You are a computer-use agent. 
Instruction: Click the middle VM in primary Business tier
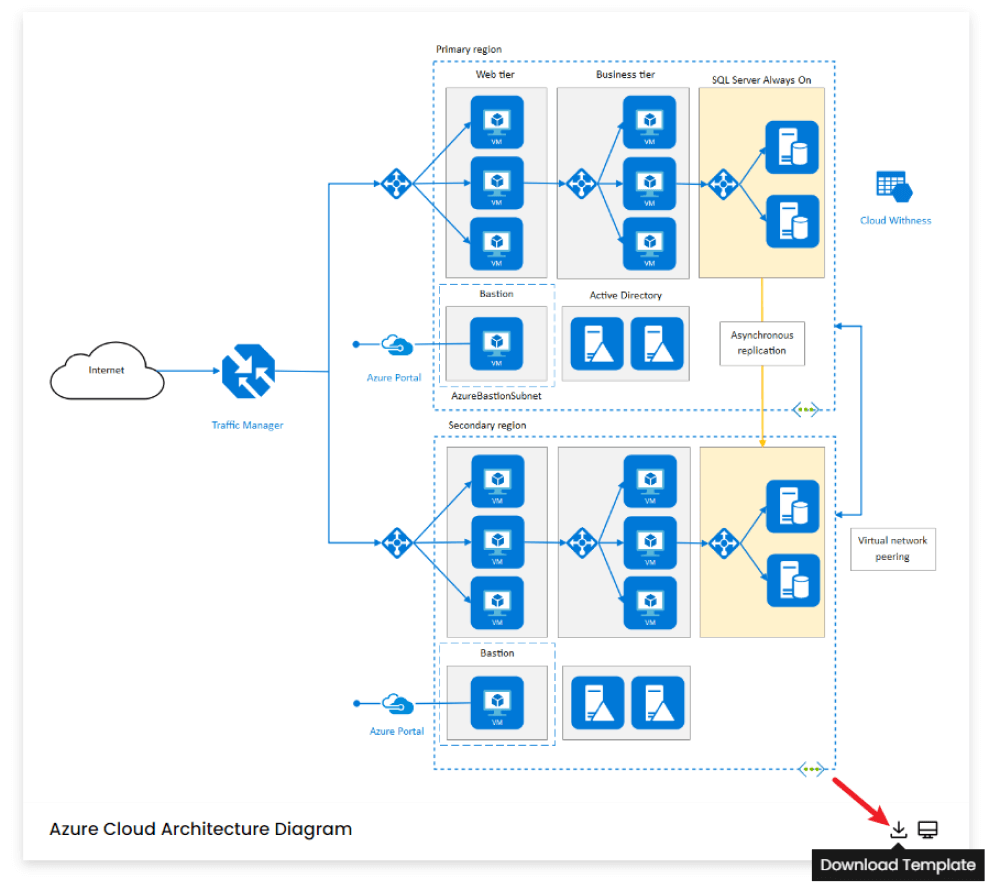(649, 184)
